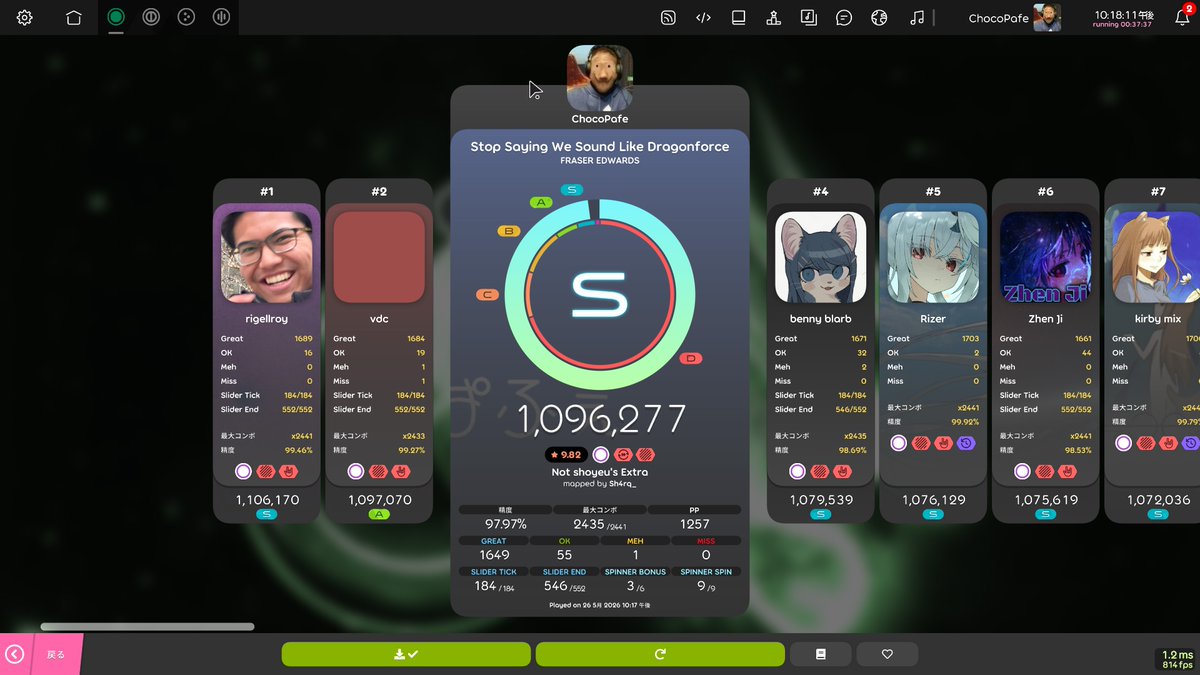Click the artist name FRASER EDWARDS
Image resolution: width=1200 pixels, height=675 pixels.
(600, 161)
